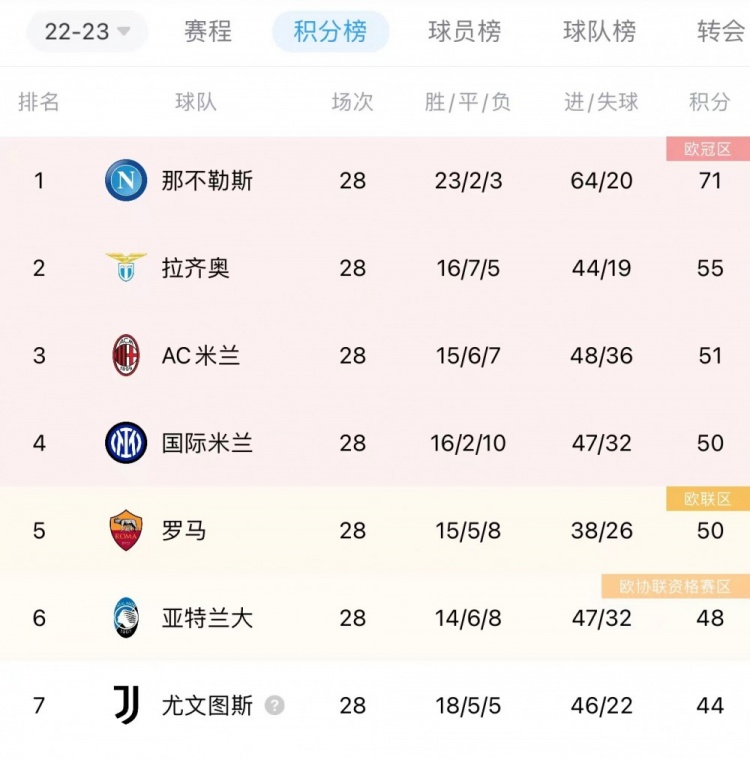Open team page for 国际米兰
The width and height of the screenshot is (750, 760).
207,443
